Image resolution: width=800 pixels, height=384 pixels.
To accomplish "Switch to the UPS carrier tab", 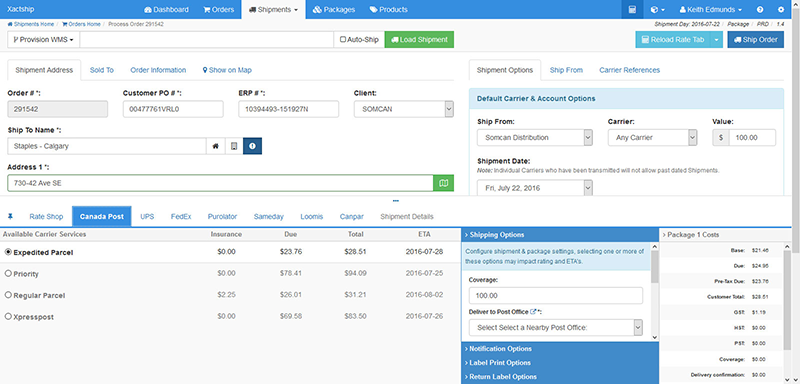I will 147,216.
